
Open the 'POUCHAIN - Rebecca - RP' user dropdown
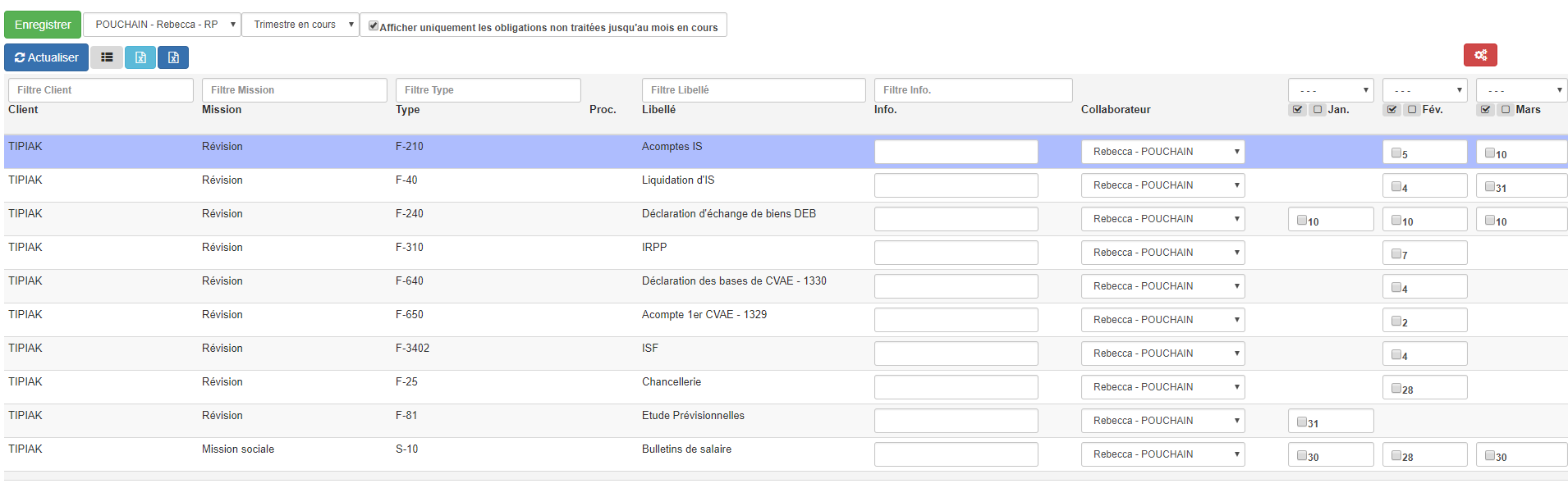(162, 25)
